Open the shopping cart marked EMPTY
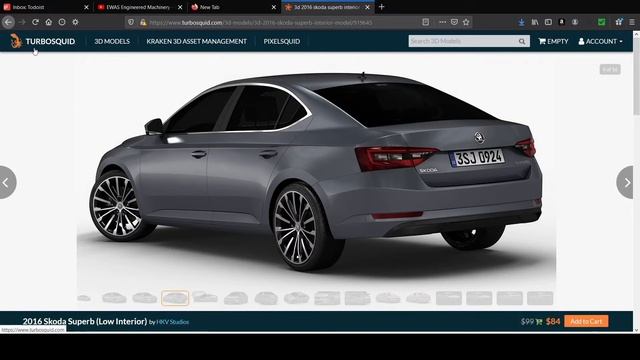This screenshot has width=640, height=360. tap(553, 41)
